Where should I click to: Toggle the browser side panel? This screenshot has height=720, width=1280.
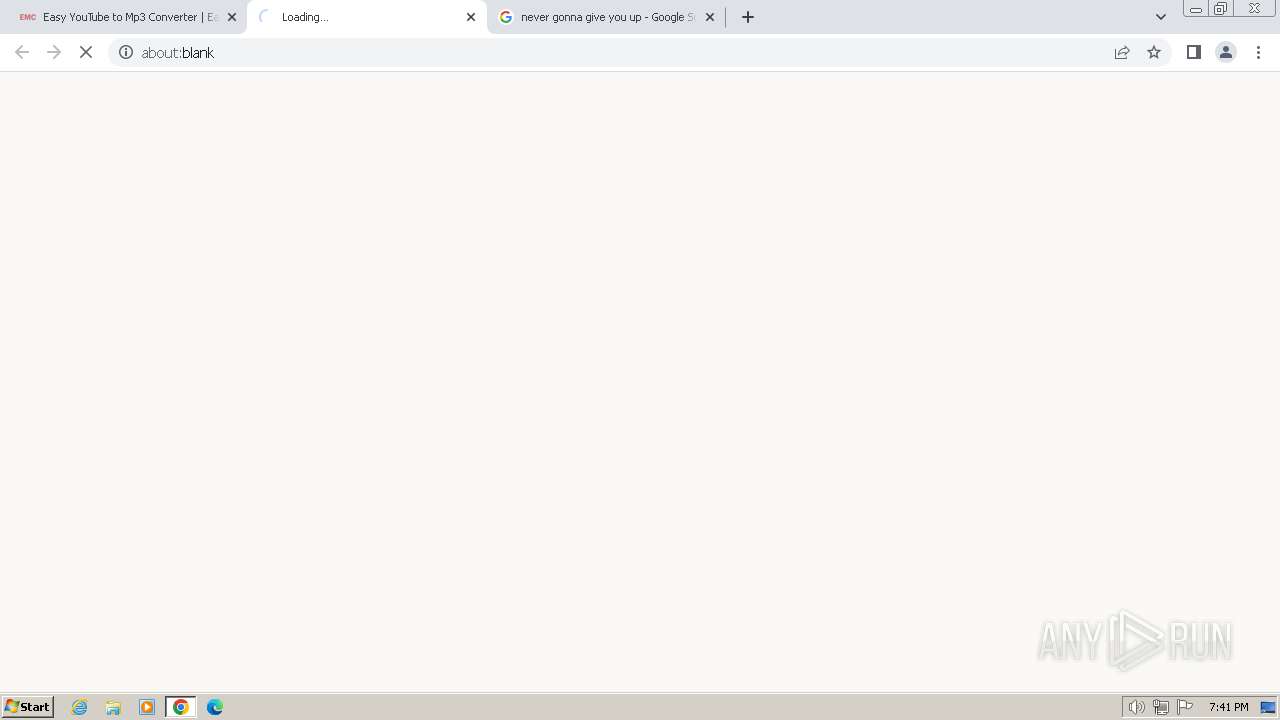click(1193, 52)
